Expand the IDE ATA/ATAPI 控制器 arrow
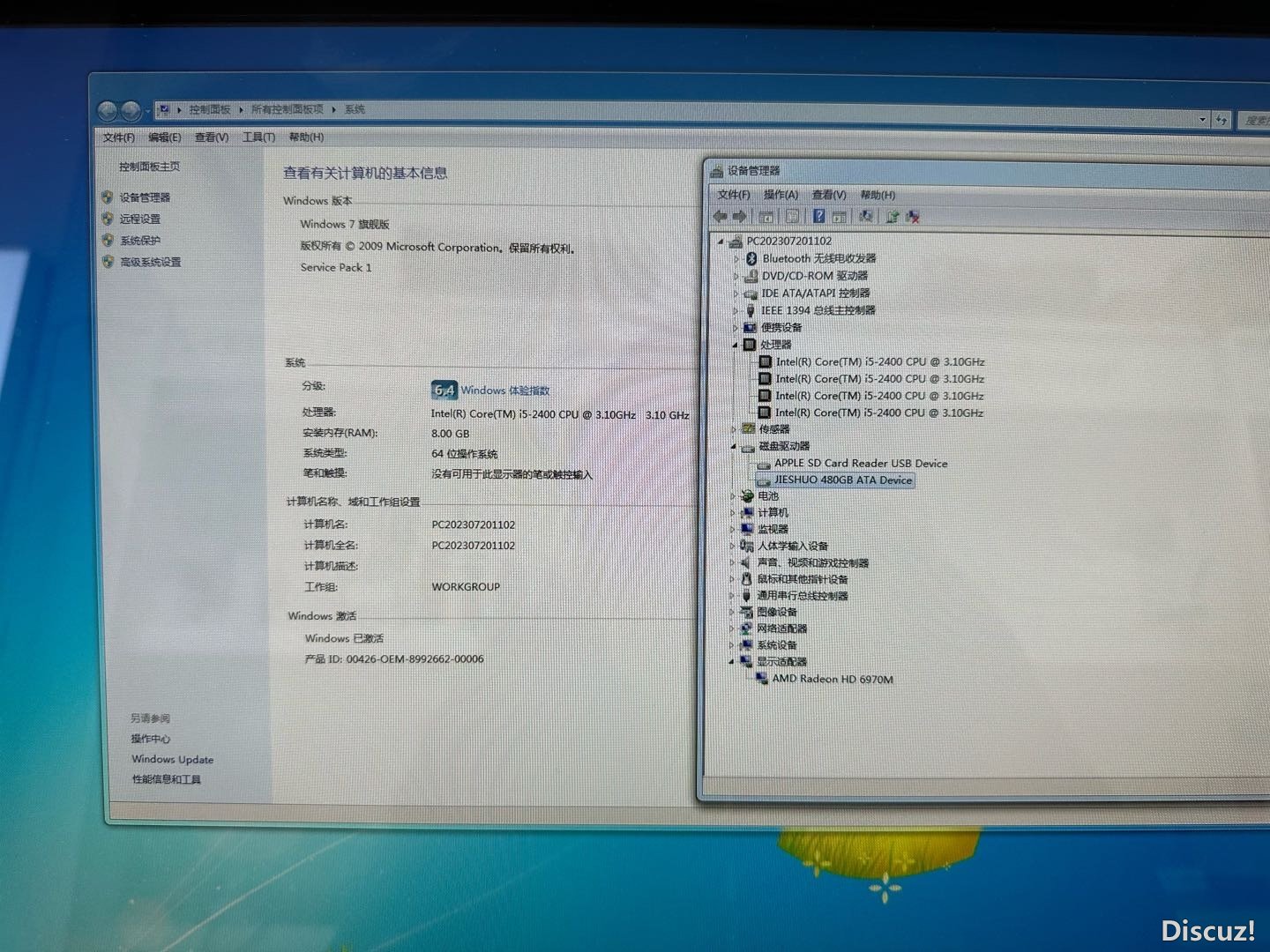 tap(736, 293)
